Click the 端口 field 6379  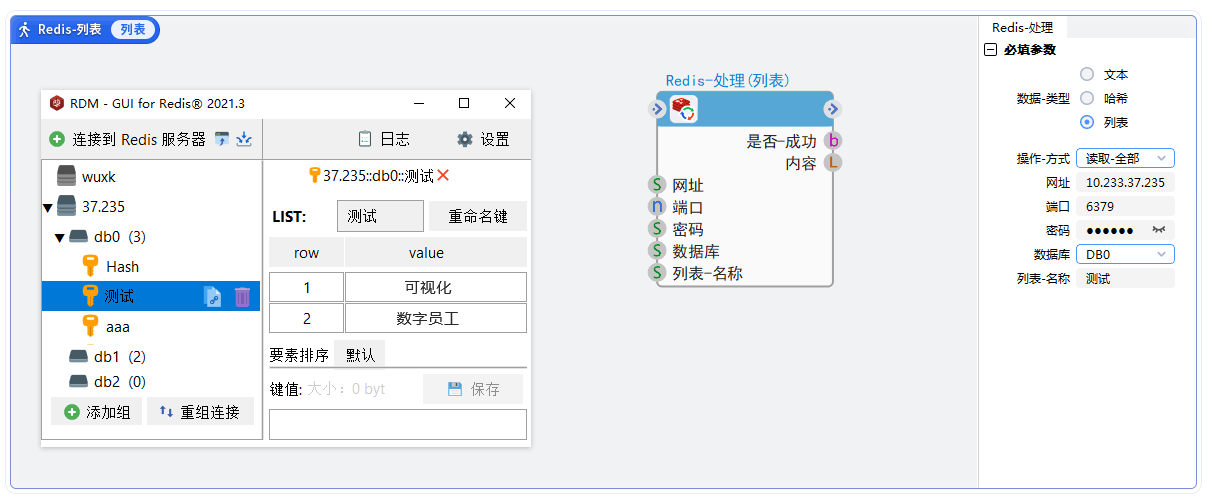click(x=1125, y=206)
